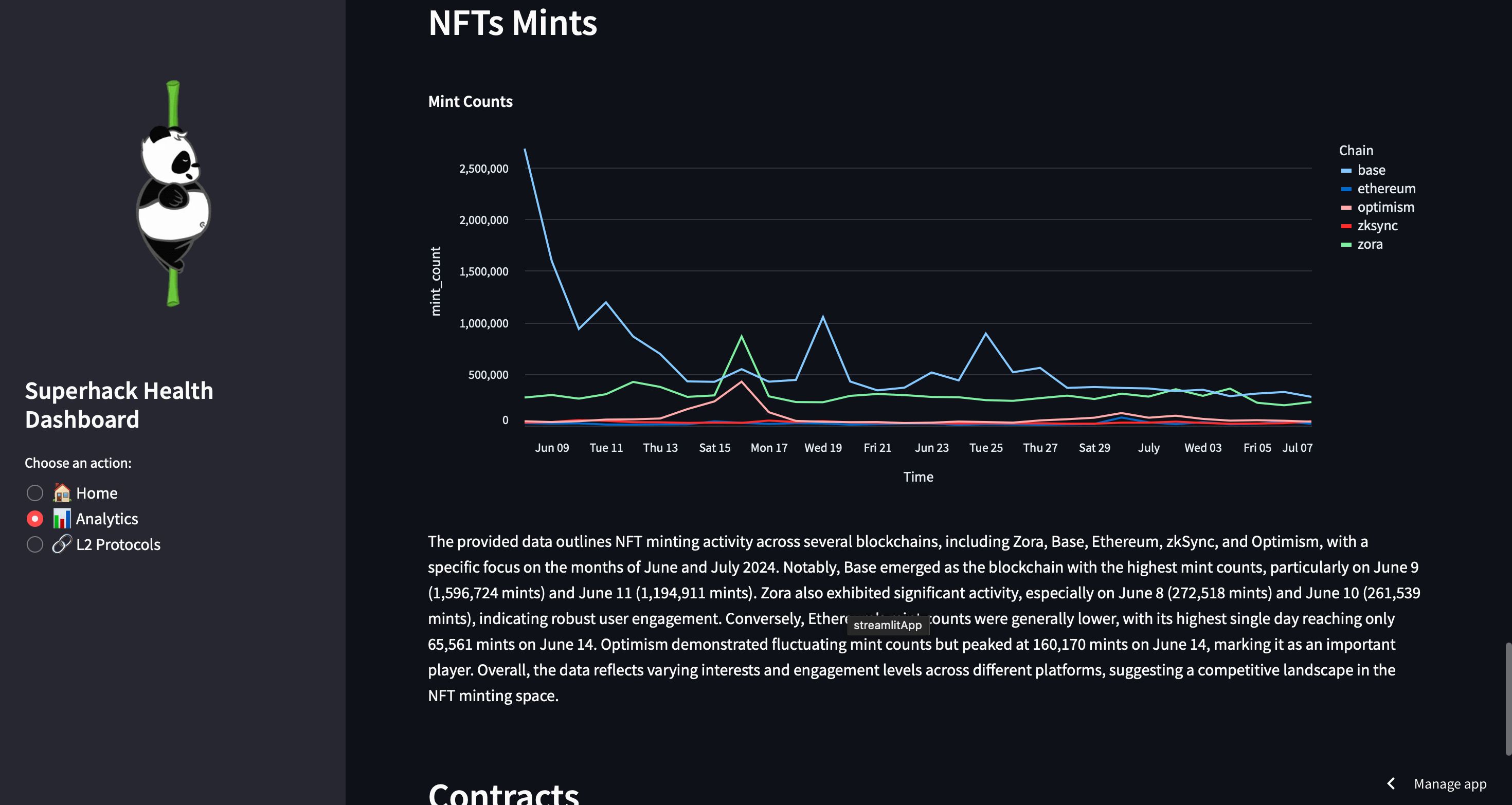Click the 'base' legend label

point(1371,170)
